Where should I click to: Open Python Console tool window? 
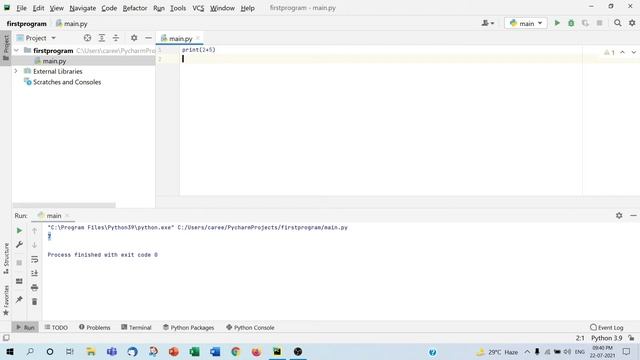pyautogui.click(x=250, y=327)
